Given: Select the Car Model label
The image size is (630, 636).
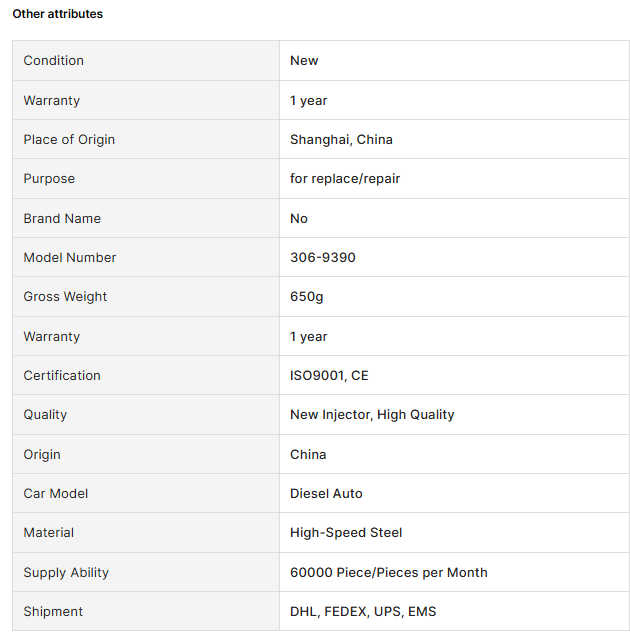Looking at the screenshot, I should tap(56, 494).
